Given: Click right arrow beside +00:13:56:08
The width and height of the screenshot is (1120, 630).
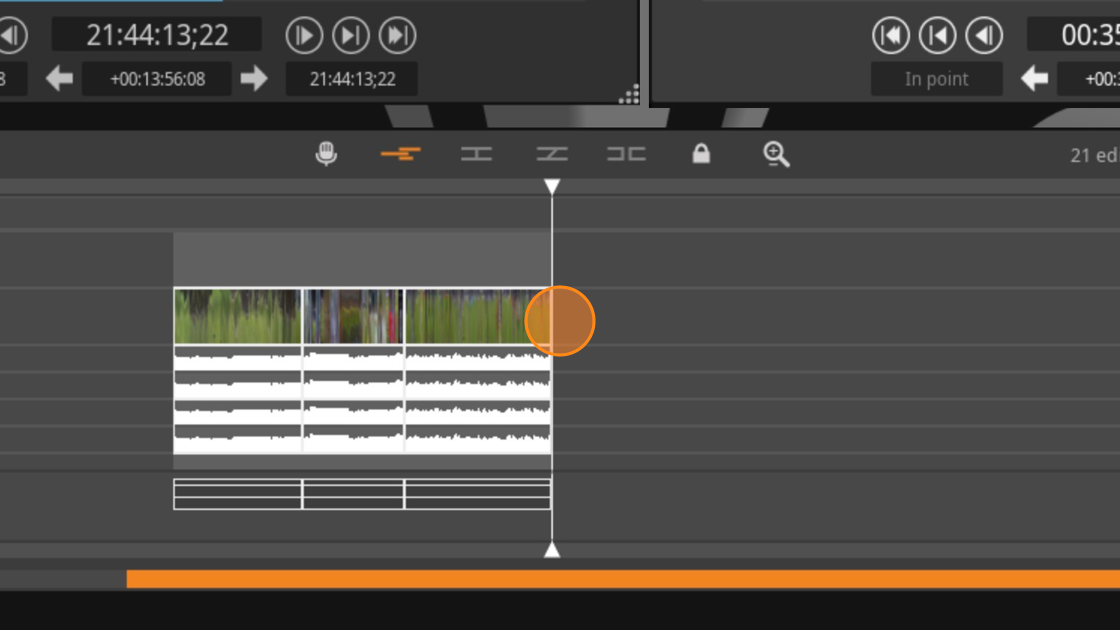Looking at the screenshot, I should [x=254, y=79].
